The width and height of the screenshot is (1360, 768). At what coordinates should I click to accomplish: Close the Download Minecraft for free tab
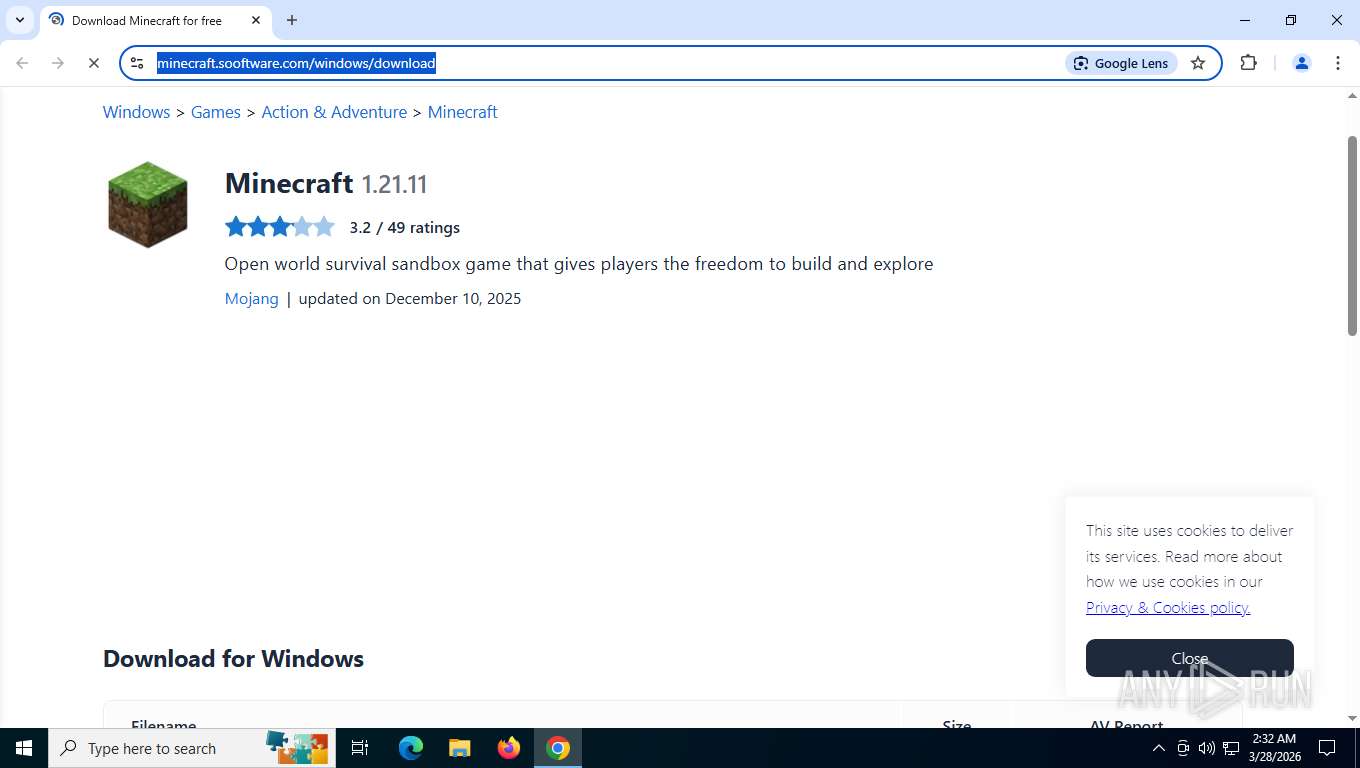[256, 20]
